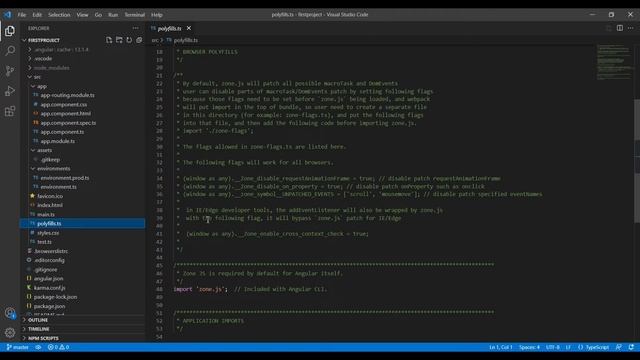
Task: Click the New Folder icon in Explorer
Action: pos(119,40)
